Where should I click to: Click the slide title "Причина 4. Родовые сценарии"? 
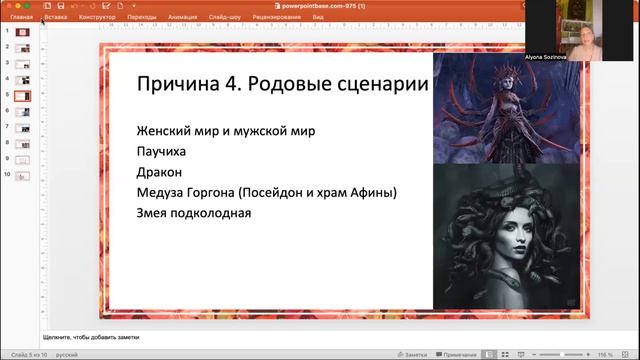click(282, 84)
